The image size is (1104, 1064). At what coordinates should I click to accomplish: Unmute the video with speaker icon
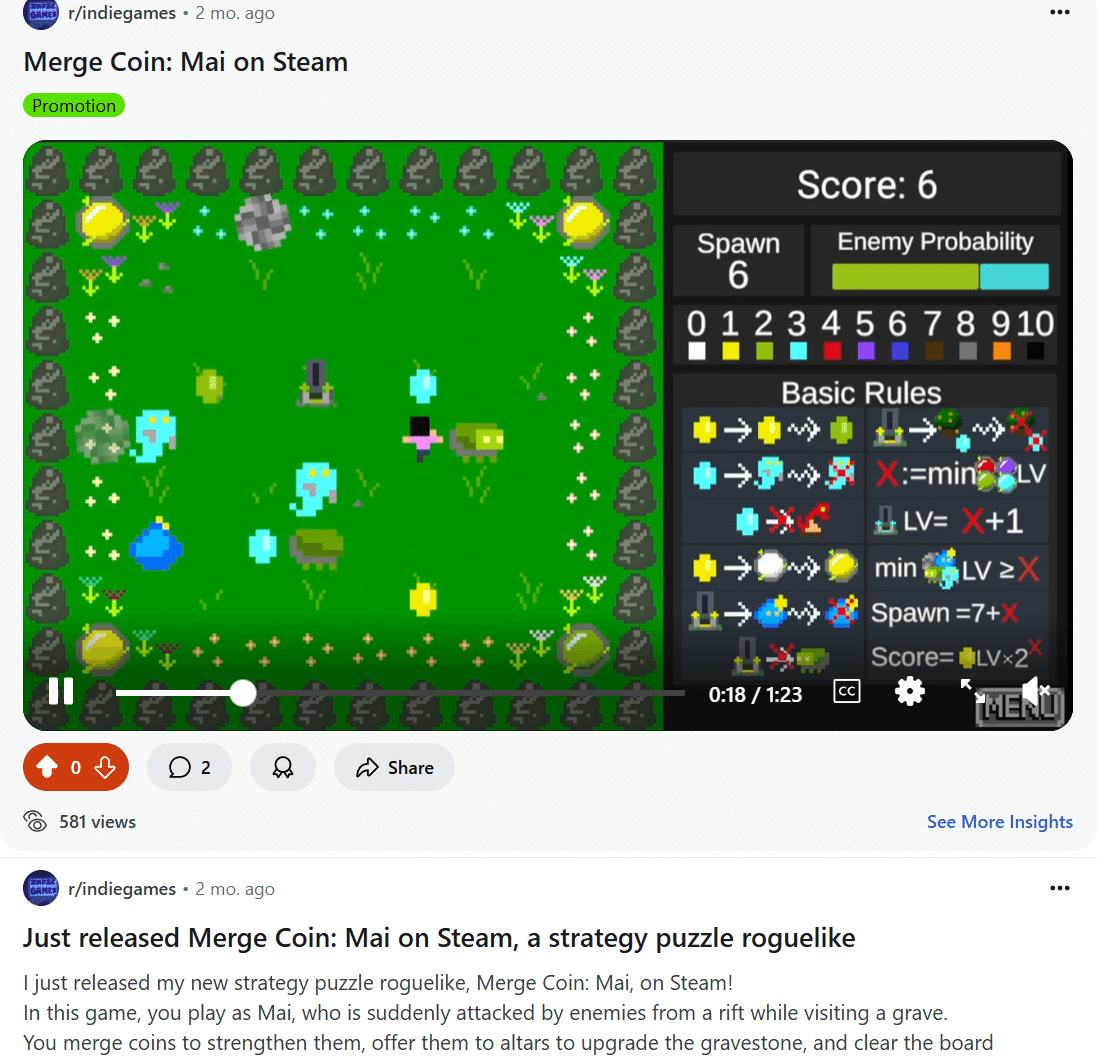(x=1035, y=691)
